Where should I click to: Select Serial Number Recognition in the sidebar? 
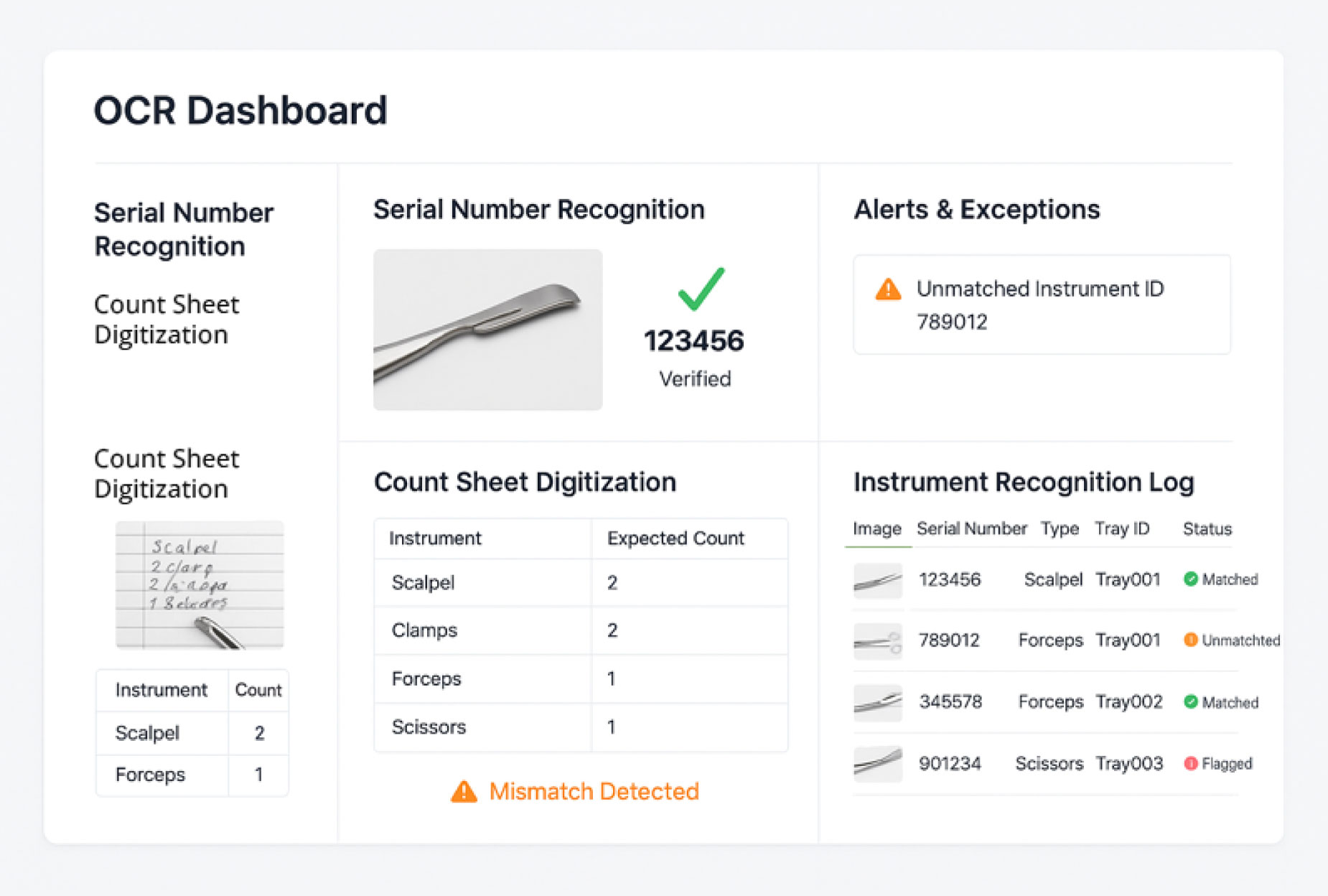pyautogui.click(x=184, y=230)
